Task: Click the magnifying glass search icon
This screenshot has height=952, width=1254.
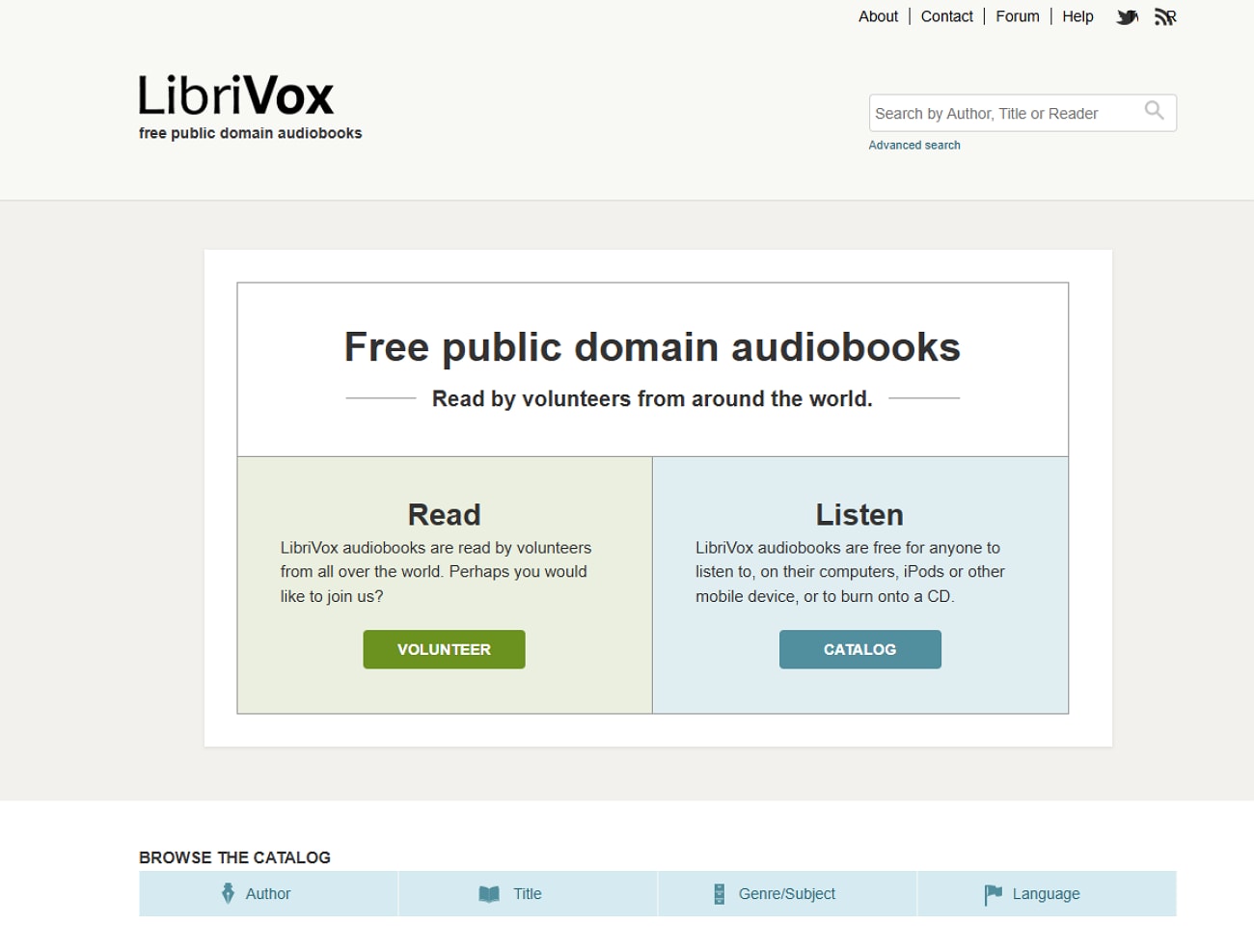Action: click(x=1154, y=111)
